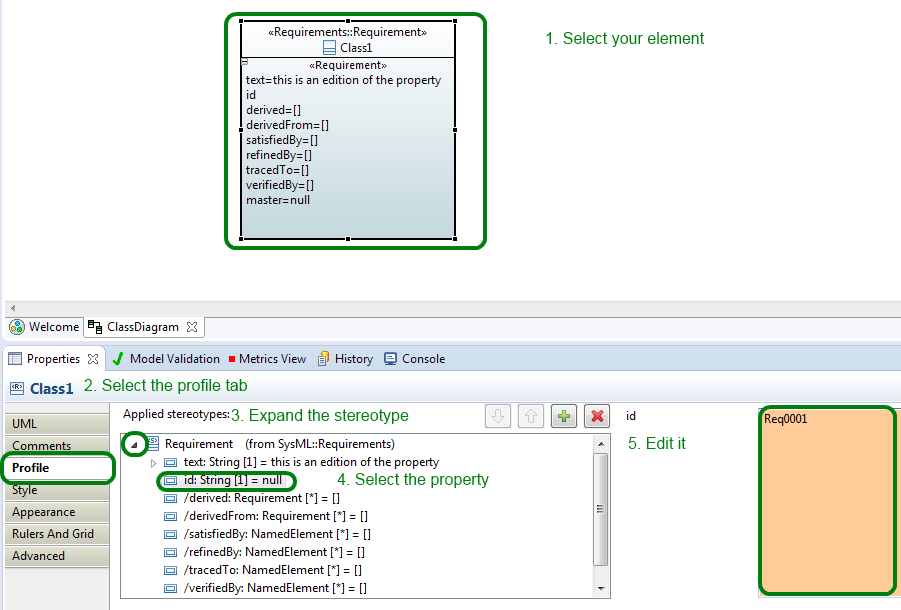Click the icon beside /derived: Requirement

tap(170, 498)
